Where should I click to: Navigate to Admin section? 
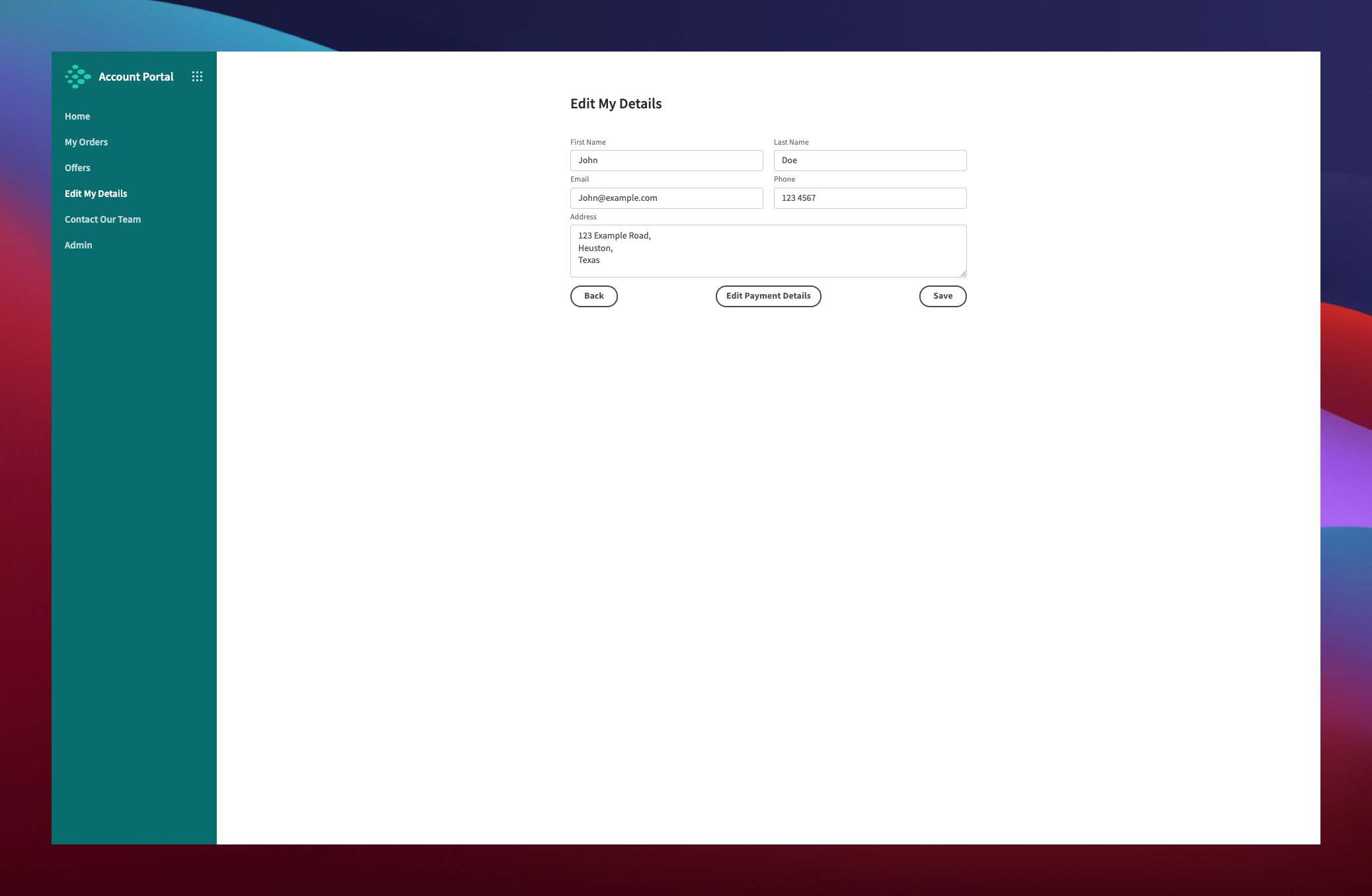tap(78, 245)
